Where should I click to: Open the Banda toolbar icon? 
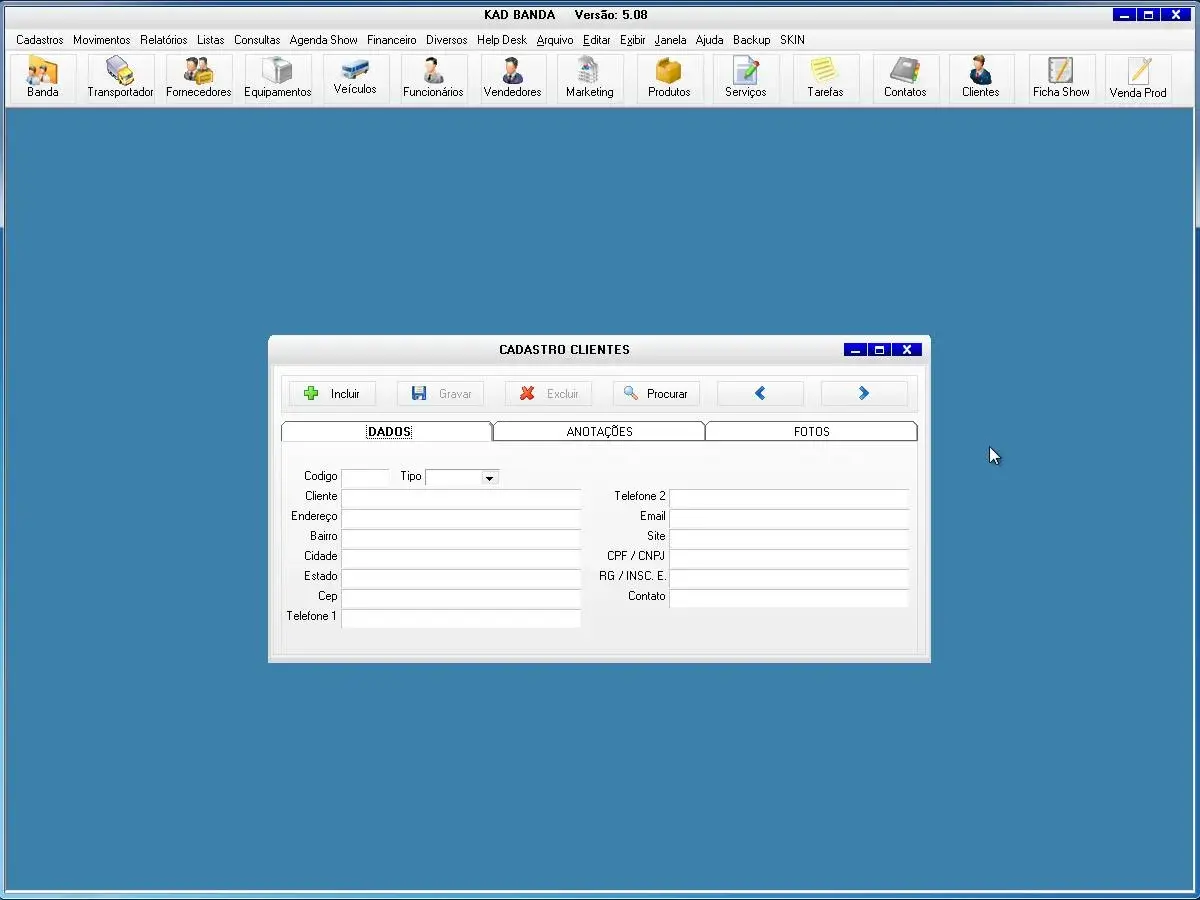point(43,78)
